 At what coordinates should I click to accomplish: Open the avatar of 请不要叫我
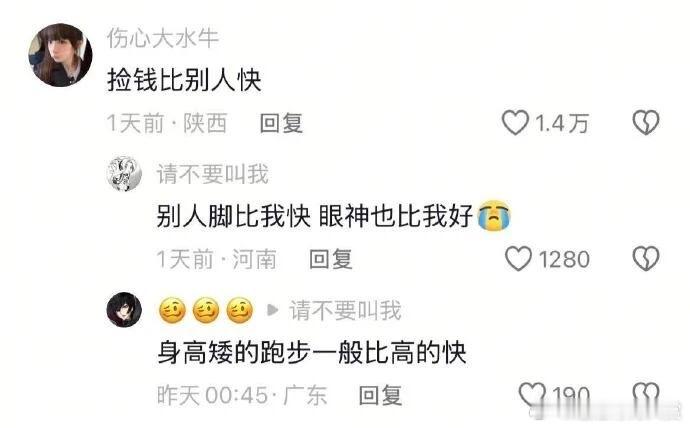(x=125, y=173)
